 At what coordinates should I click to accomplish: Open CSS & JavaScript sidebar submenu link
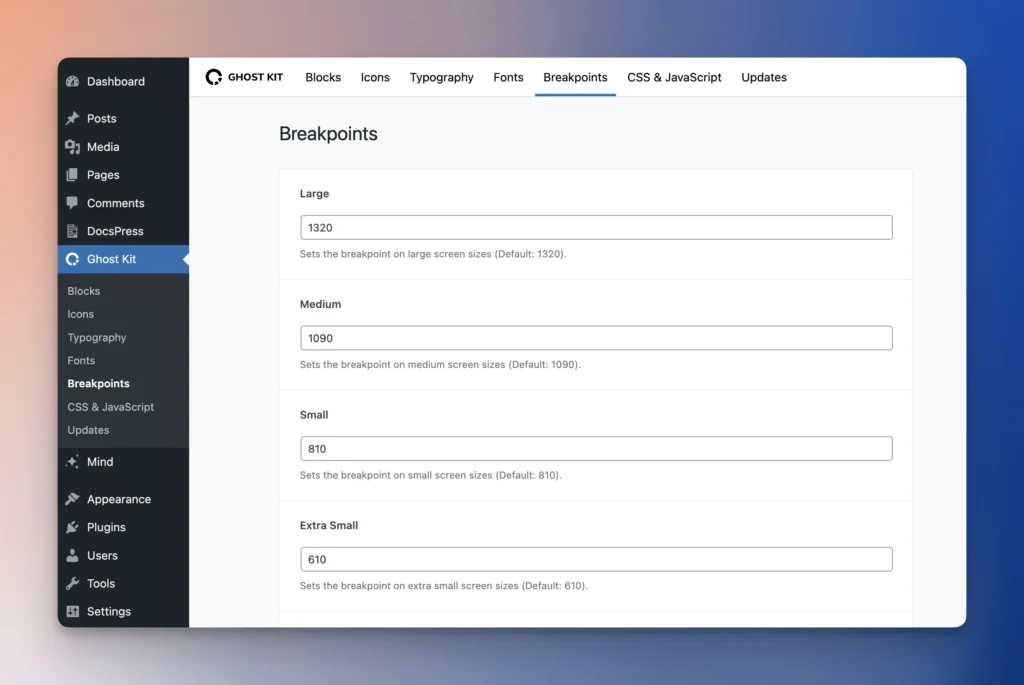tap(110, 407)
